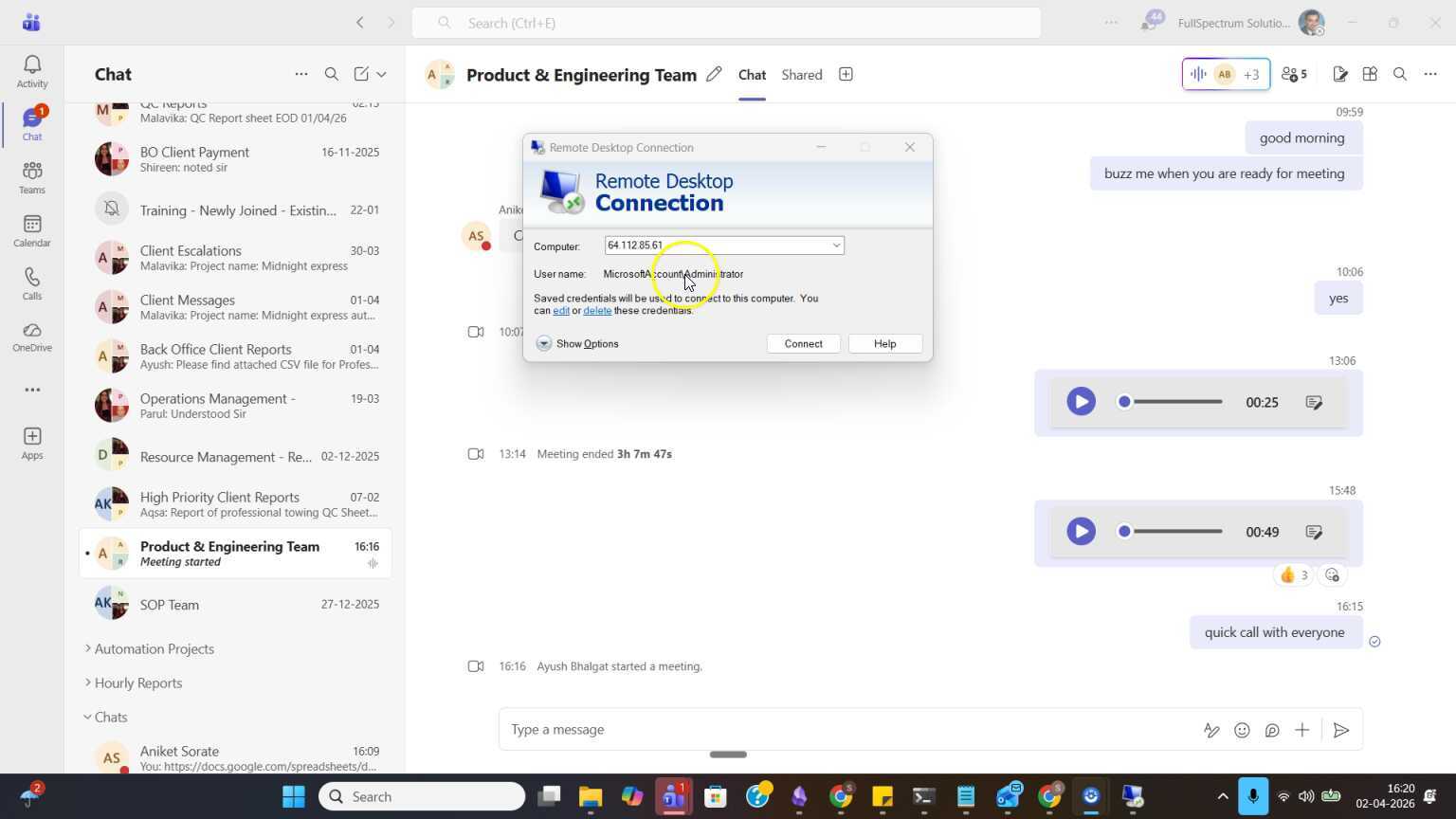Toggle the microphone in the system tray
This screenshot has width=1456, height=819.
(1252, 796)
